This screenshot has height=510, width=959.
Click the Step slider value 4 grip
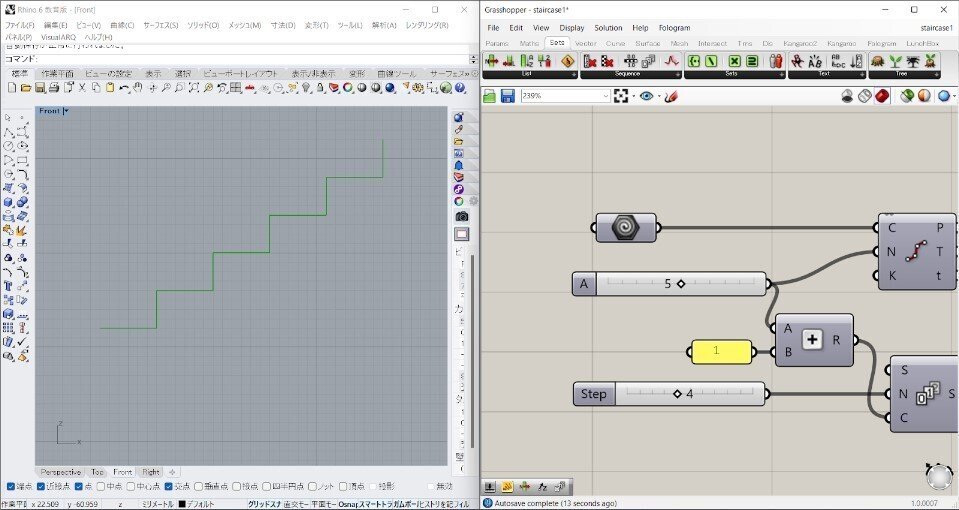677,394
